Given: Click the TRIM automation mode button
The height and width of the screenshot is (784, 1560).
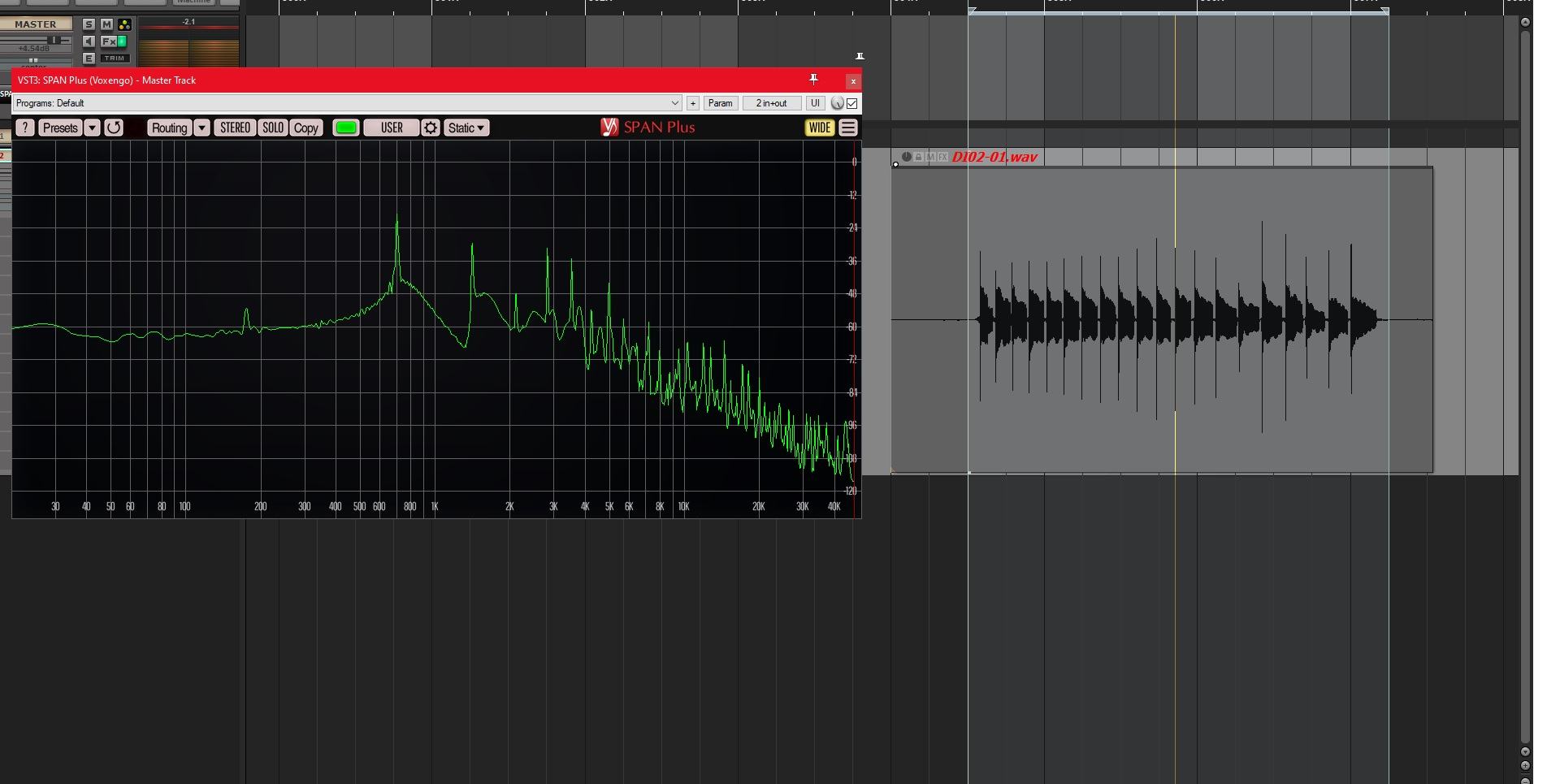Looking at the screenshot, I should (x=115, y=58).
